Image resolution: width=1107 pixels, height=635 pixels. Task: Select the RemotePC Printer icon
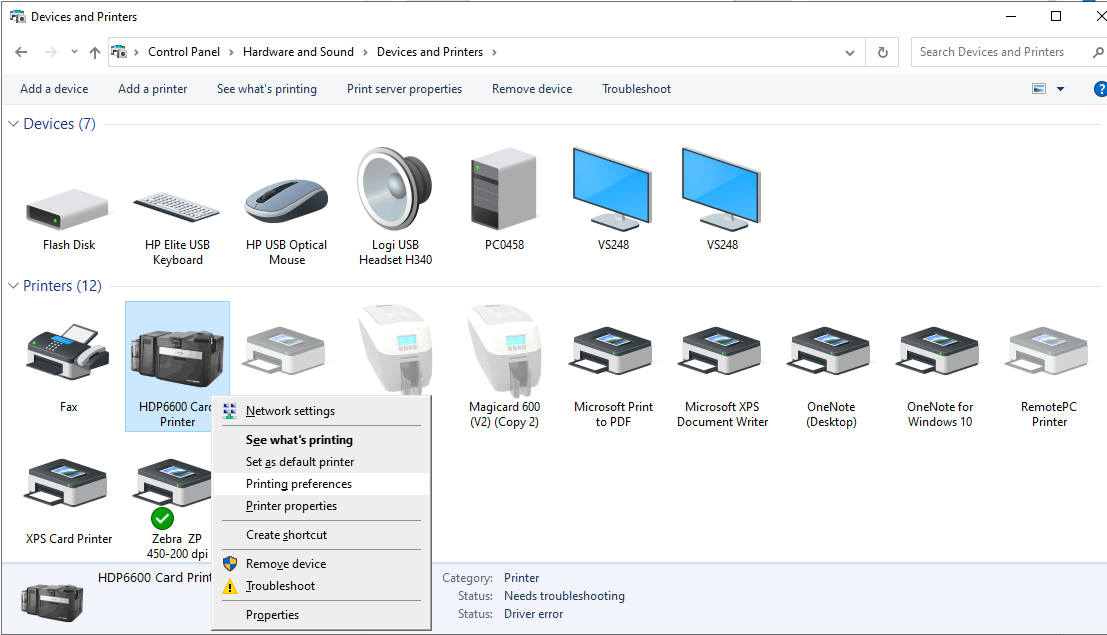coord(1048,351)
